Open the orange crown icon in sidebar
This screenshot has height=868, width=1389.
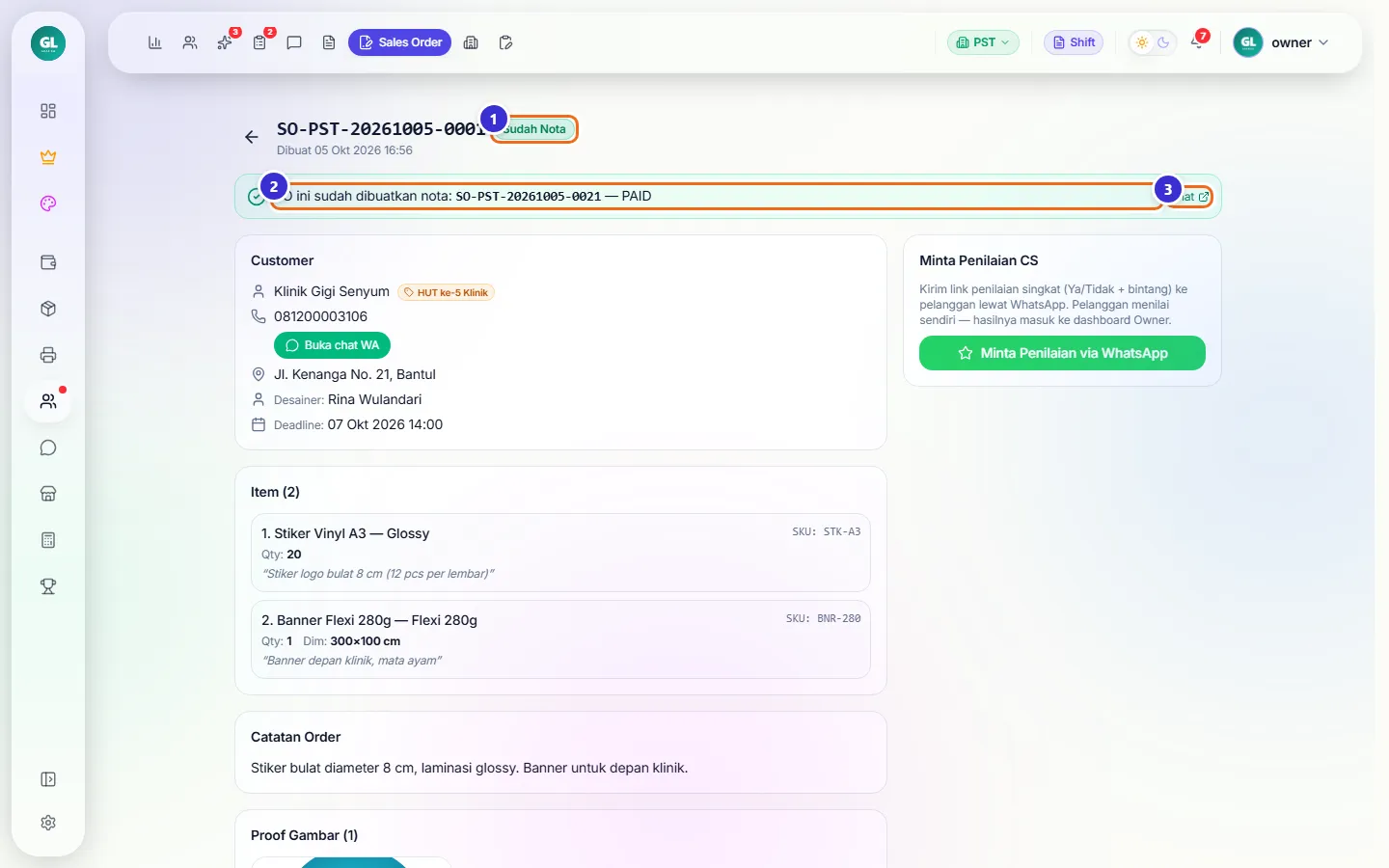pyautogui.click(x=48, y=157)
